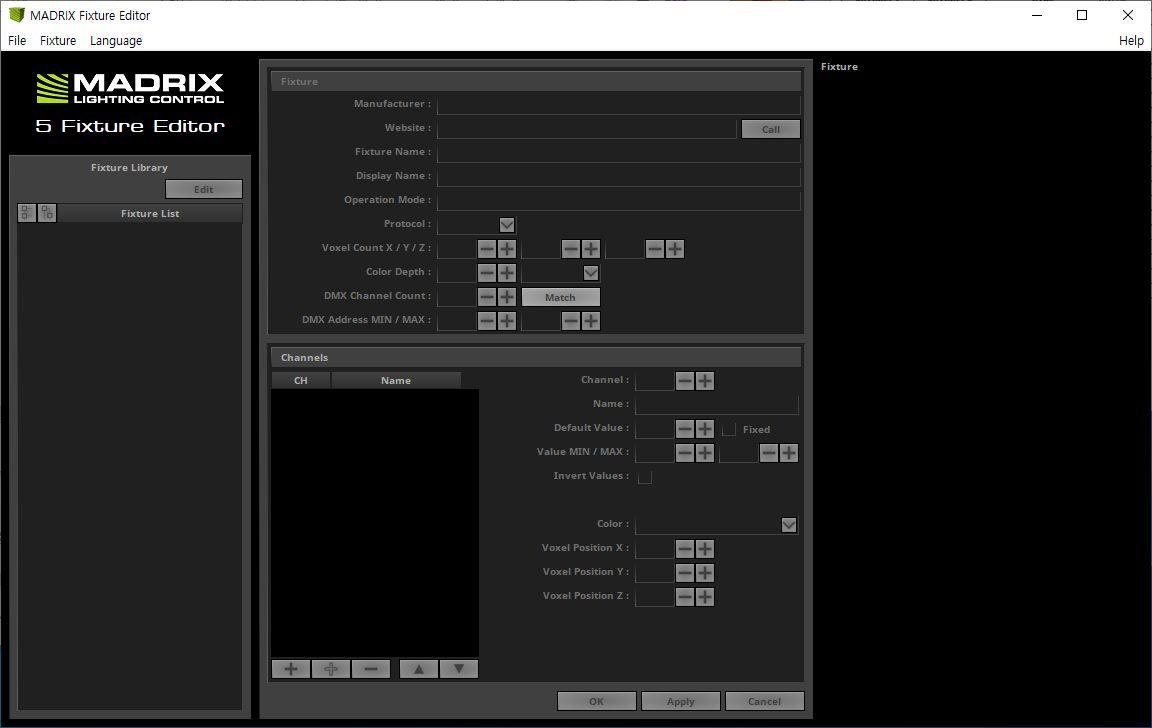Decrease Voxel Count X value
This screenshot has height=728, width=1152.
487,249
